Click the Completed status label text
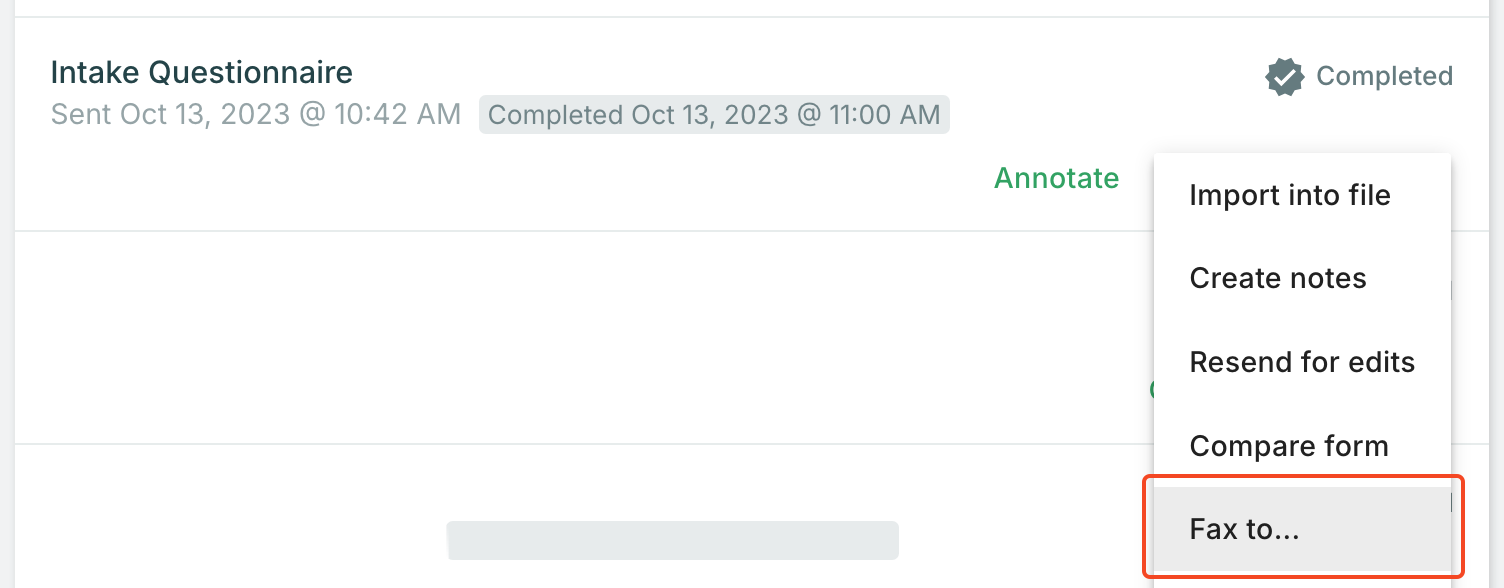The image size is (1504, 588). 1384,76
